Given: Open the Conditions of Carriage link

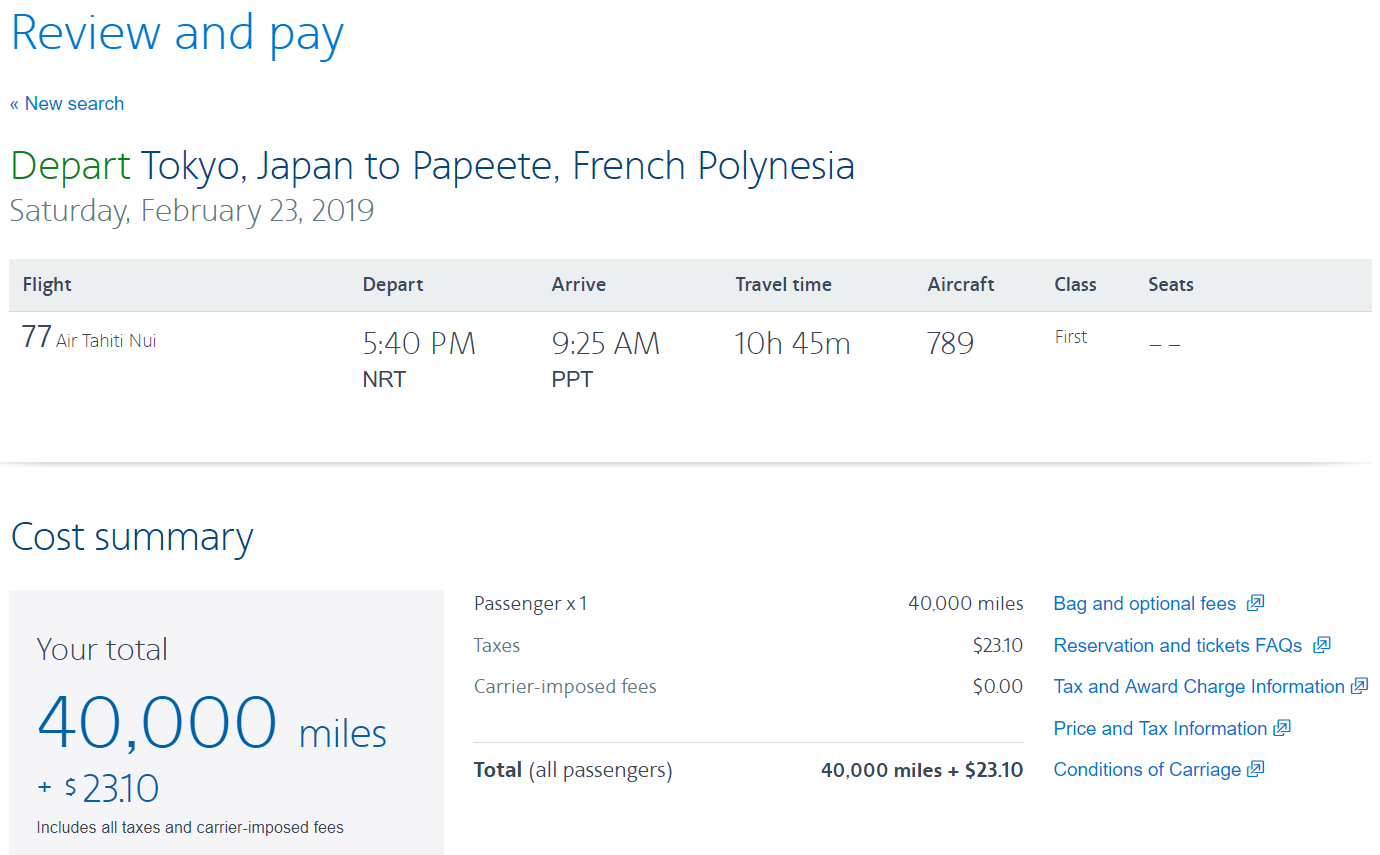Looking at the screenshot, I should [1146, 770].
